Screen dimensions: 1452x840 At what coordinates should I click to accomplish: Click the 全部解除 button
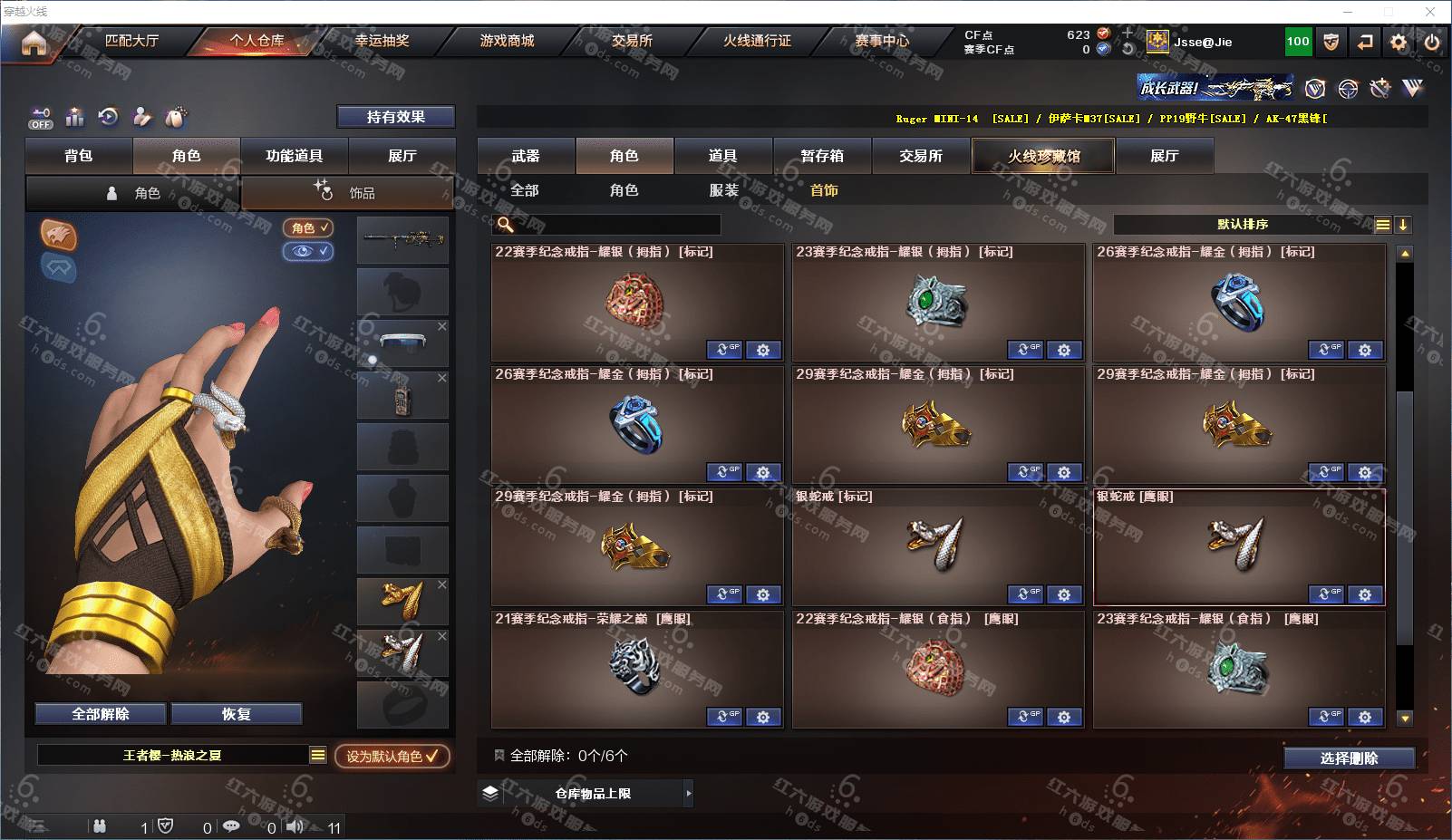(x=101, y=714)
